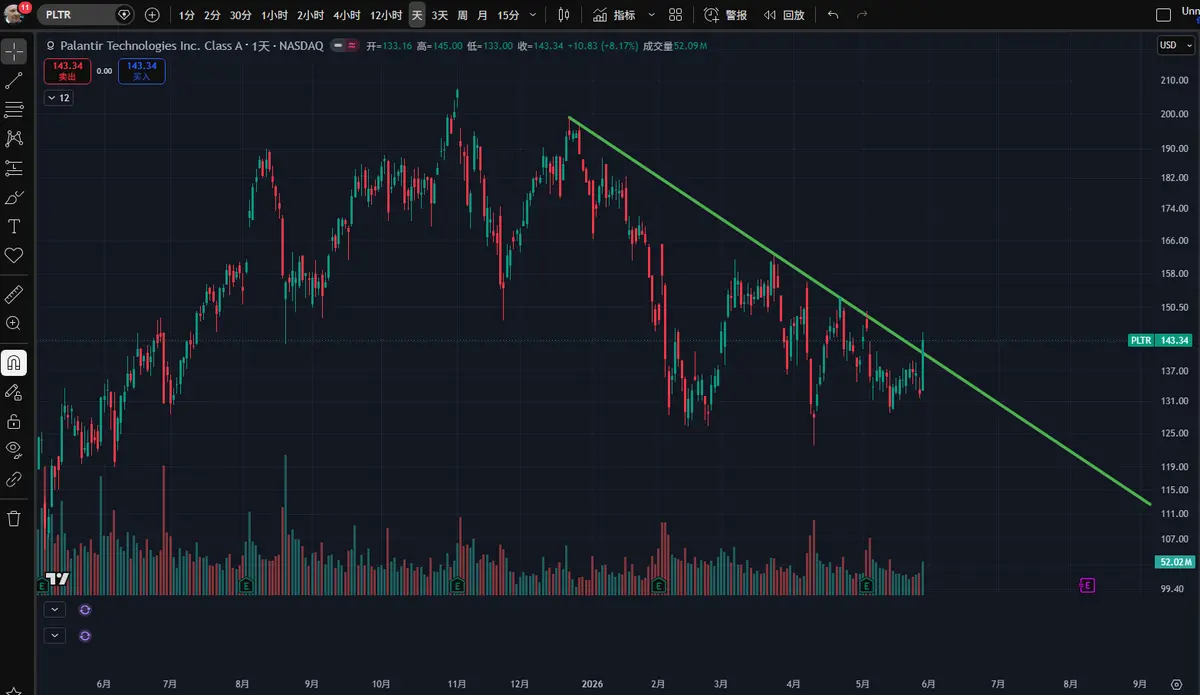This screenshot has height=695, width=1200.
Task: Select the green descending trend line
Action: coord(860,312)
